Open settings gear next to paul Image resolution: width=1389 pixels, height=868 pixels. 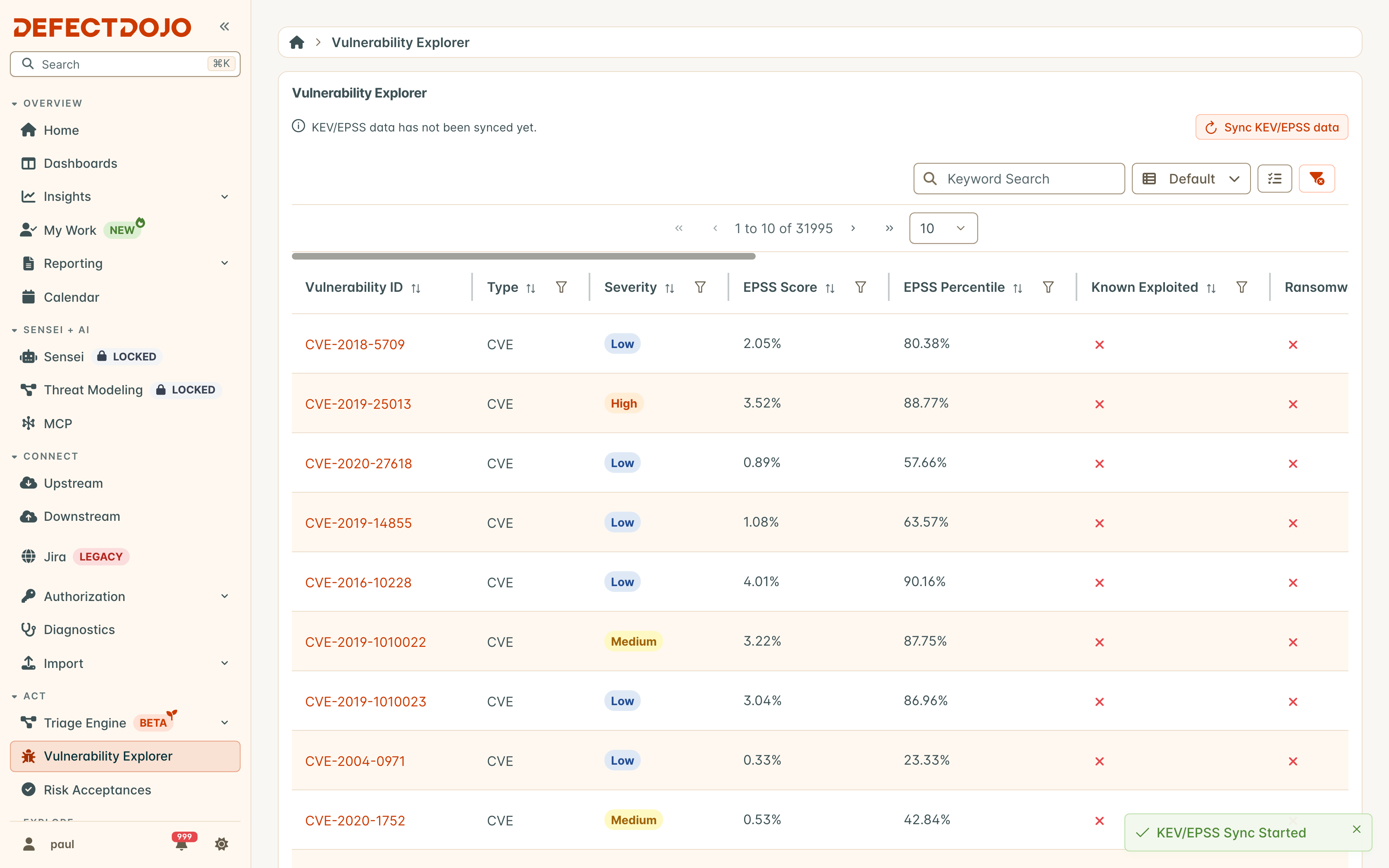(x=222, y=844)
